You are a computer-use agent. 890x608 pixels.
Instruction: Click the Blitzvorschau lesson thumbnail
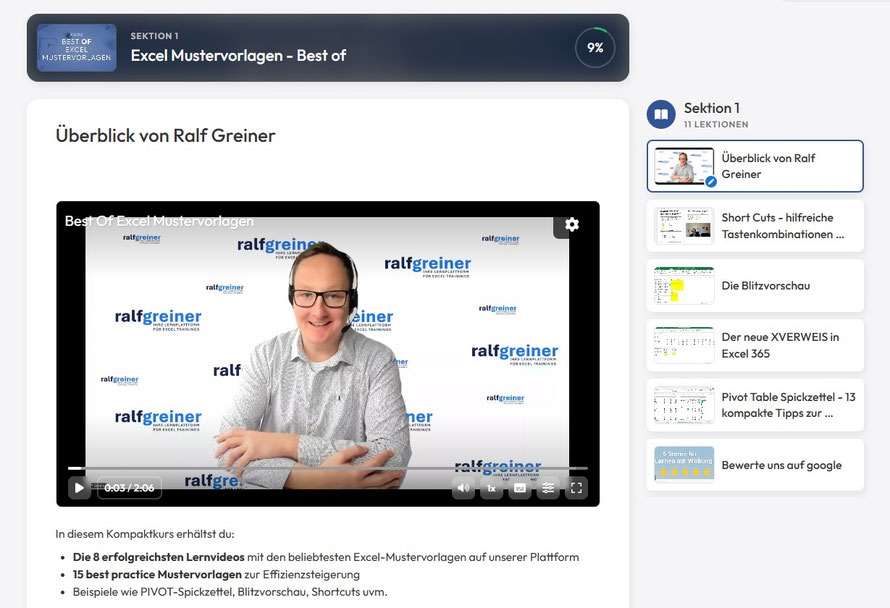point(684,286)
